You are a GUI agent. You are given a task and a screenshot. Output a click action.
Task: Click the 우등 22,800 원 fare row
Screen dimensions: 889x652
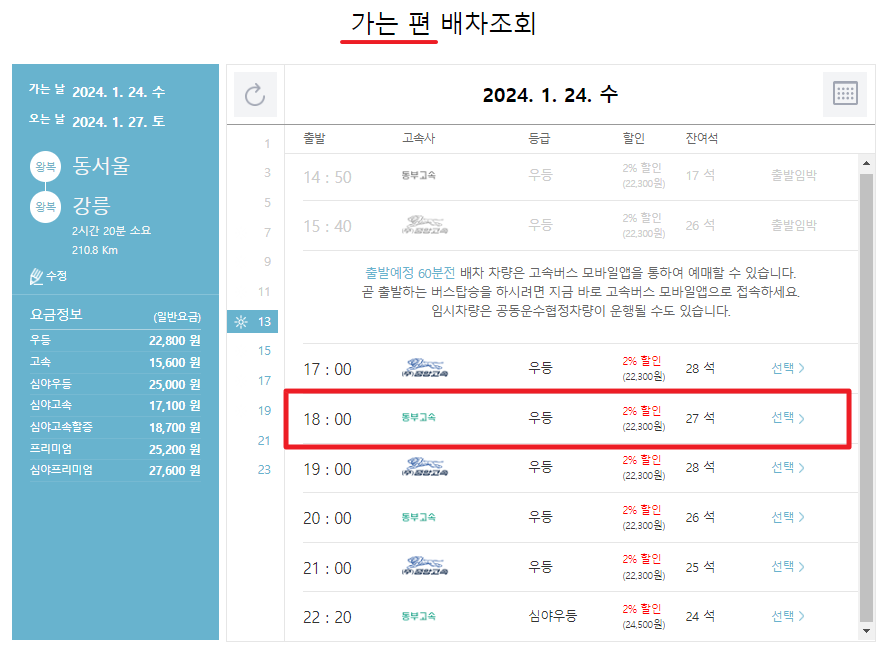click(115, 340)
